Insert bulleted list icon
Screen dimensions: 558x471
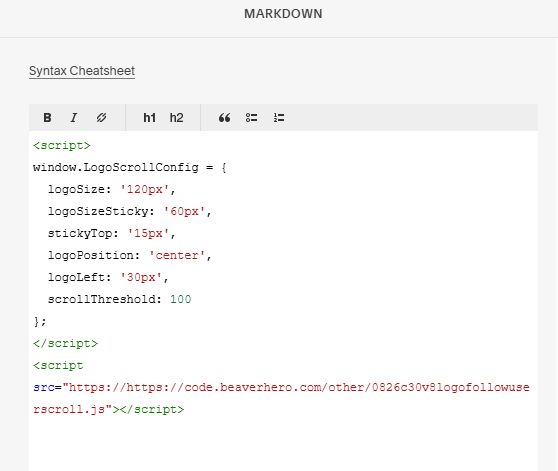click(x=252, y=118)
